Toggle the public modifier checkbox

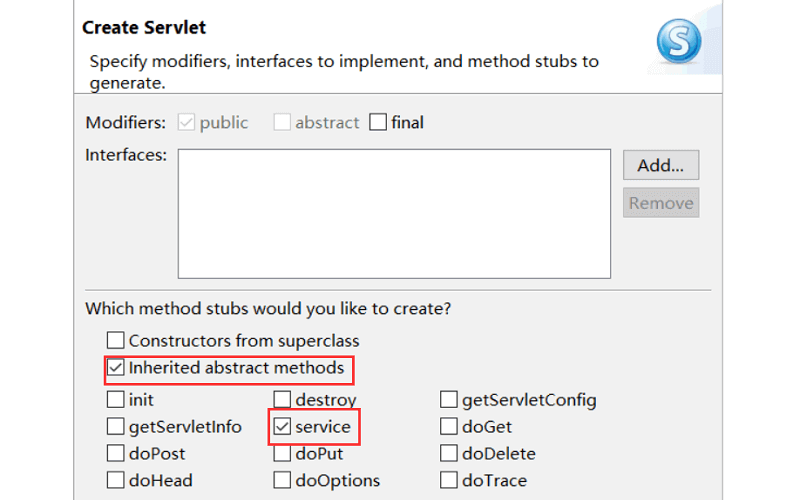pos(186,123)
